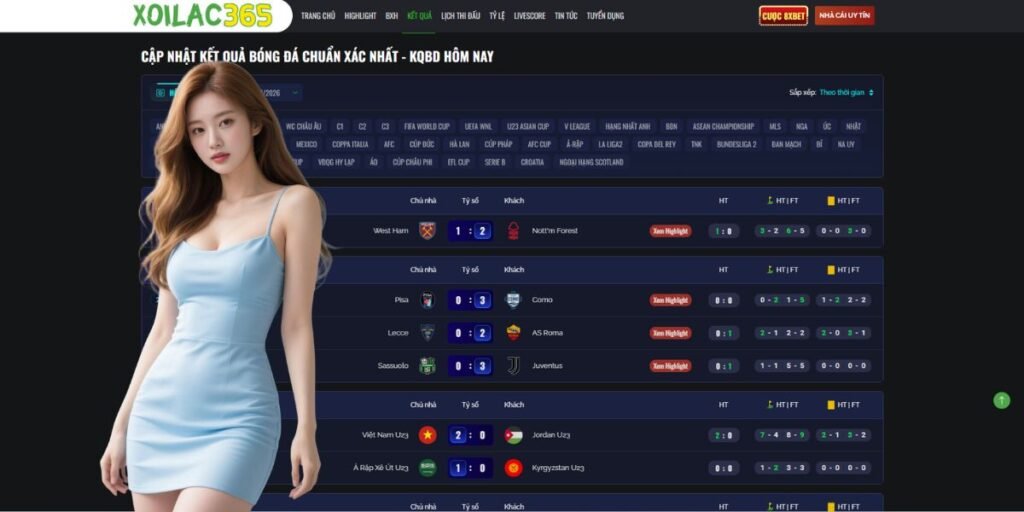The width and height of the screenshot is (1024, 512).
Task: Open the 'Theo thời gian' sort dropdown
Action: [x=846, y=93]
